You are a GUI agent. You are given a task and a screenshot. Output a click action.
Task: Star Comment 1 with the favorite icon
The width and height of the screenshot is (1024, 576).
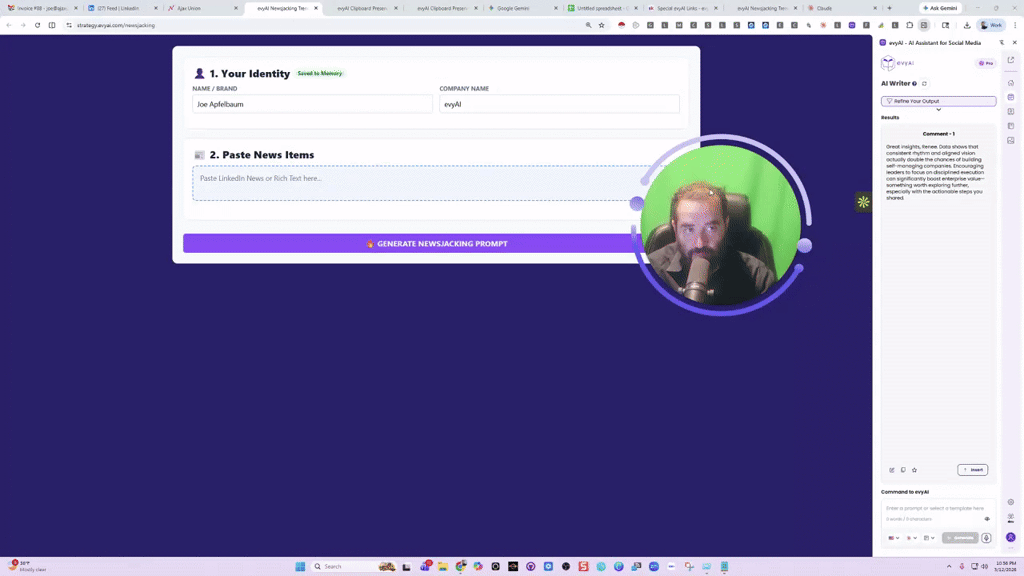914,470
